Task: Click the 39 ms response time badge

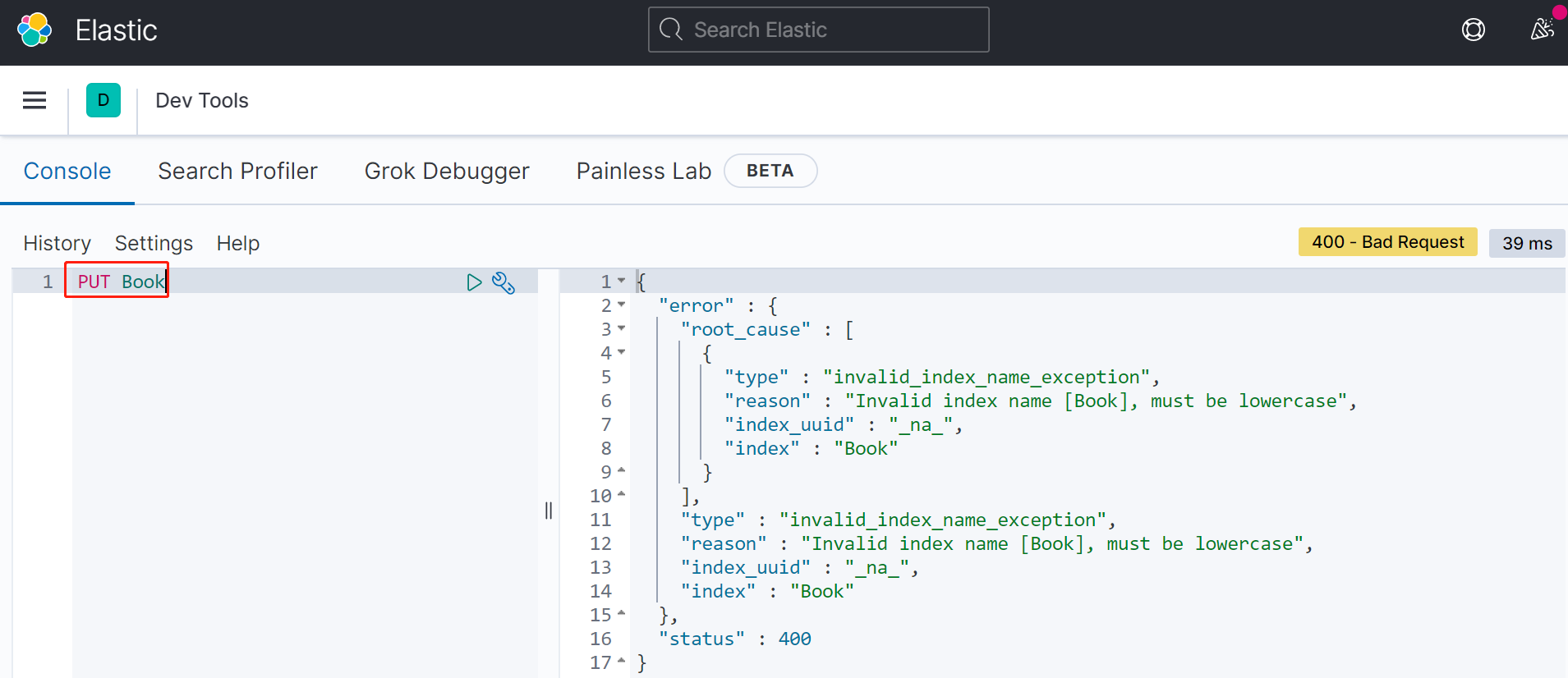Action: tap(1527, 243)
